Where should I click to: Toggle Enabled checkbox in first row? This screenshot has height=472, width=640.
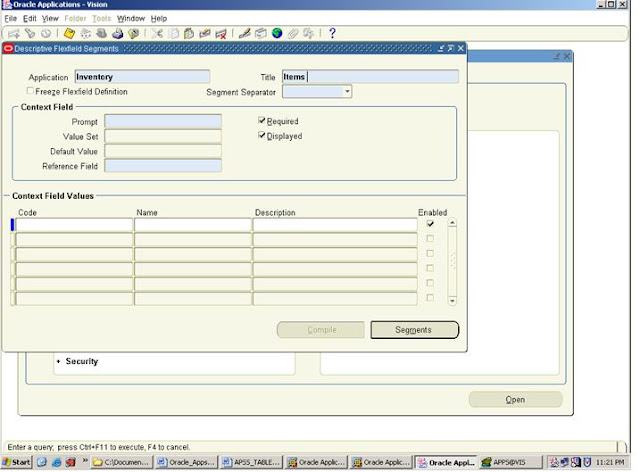coord(430,224)
